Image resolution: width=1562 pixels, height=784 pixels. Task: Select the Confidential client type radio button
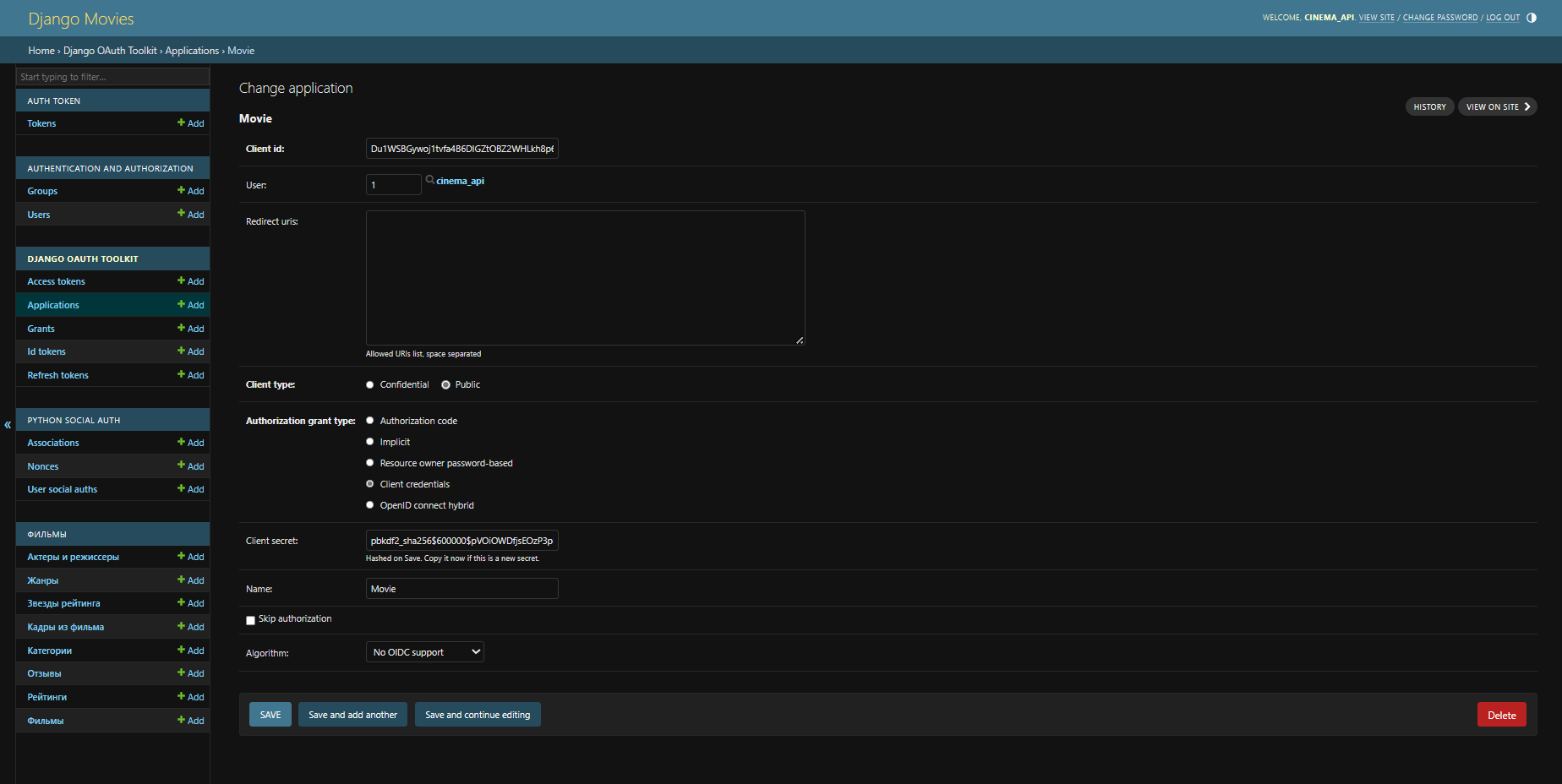point(369,384)
